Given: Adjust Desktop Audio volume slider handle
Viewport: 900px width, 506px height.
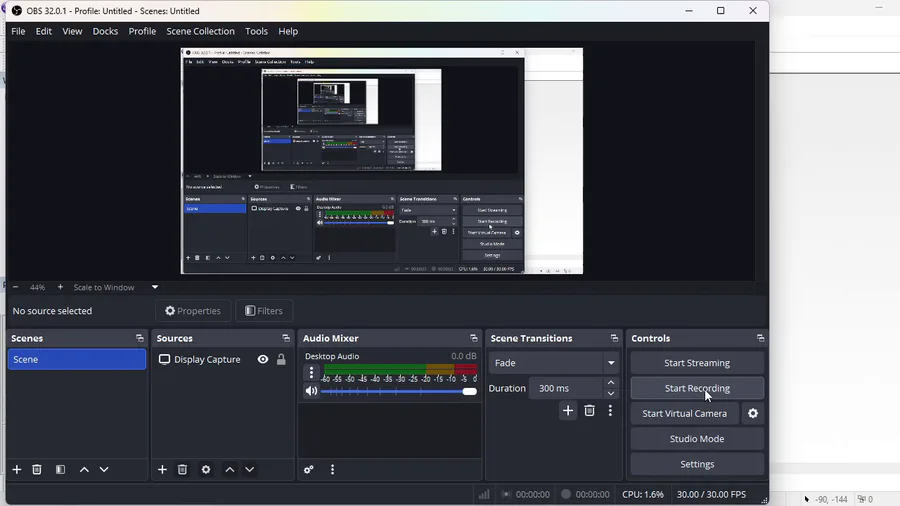Looking at the screenshot, I should tap(470, 391).
